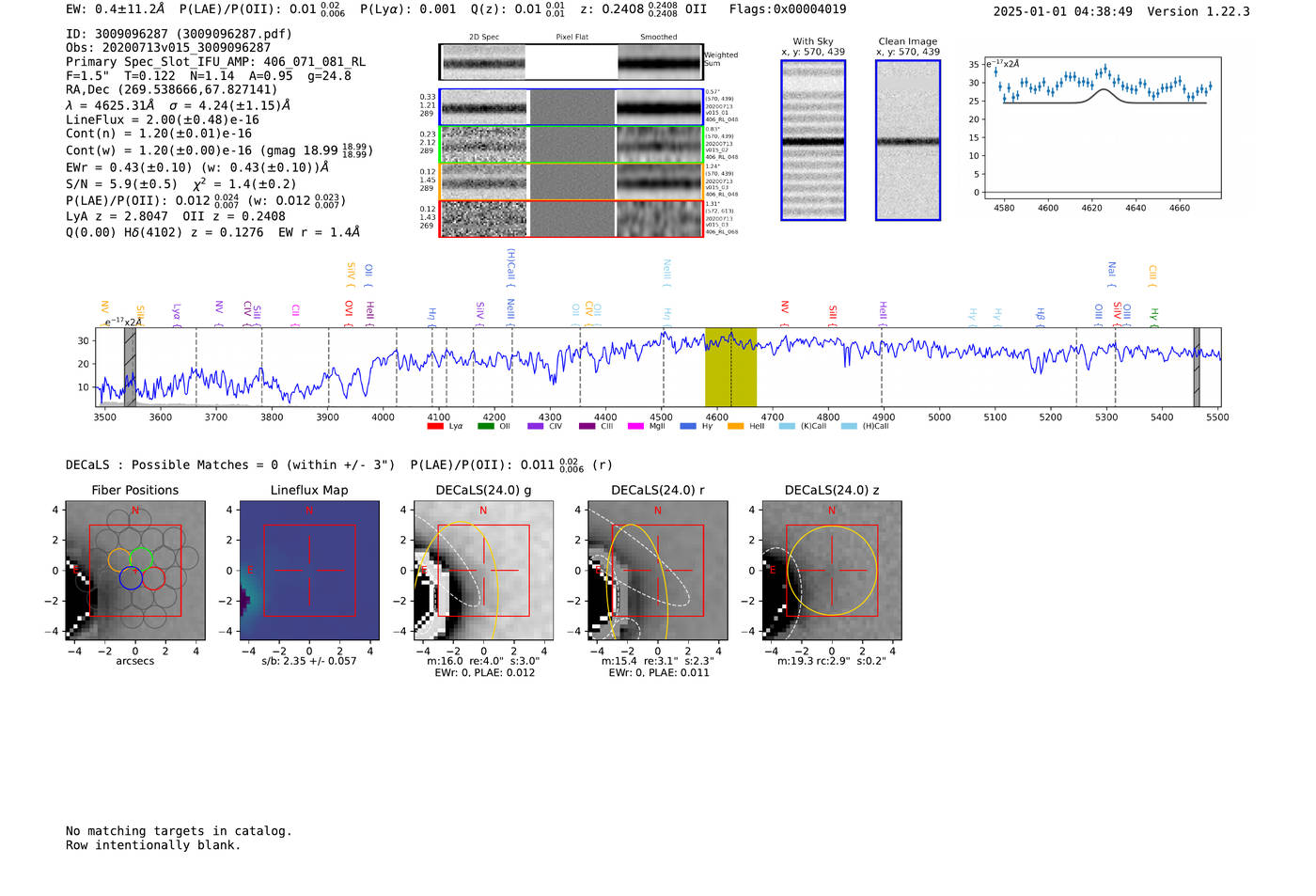Click the Primary Spec_Slot_IFU_AMP text line

[x=215, y=62]
